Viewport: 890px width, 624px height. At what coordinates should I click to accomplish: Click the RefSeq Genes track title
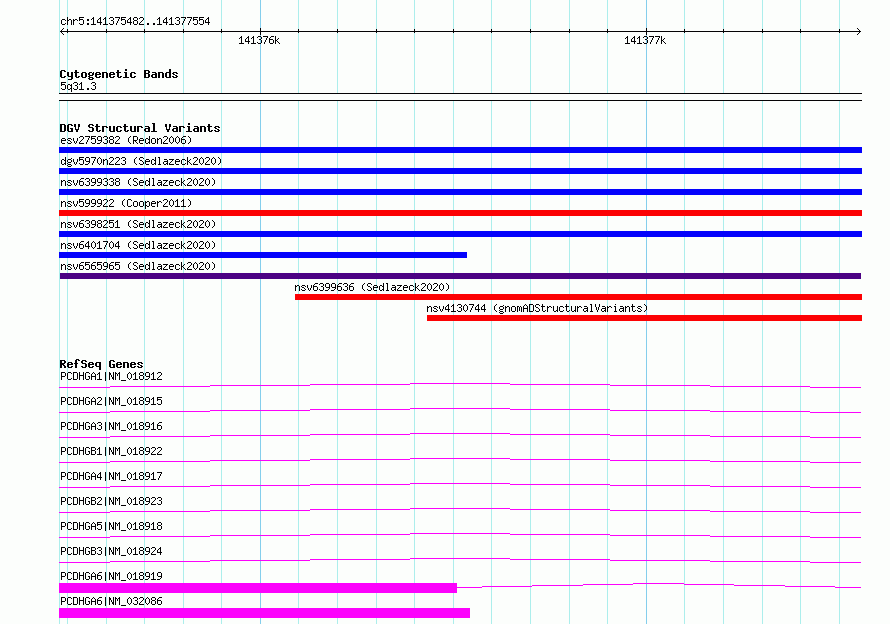coord(101,364)
